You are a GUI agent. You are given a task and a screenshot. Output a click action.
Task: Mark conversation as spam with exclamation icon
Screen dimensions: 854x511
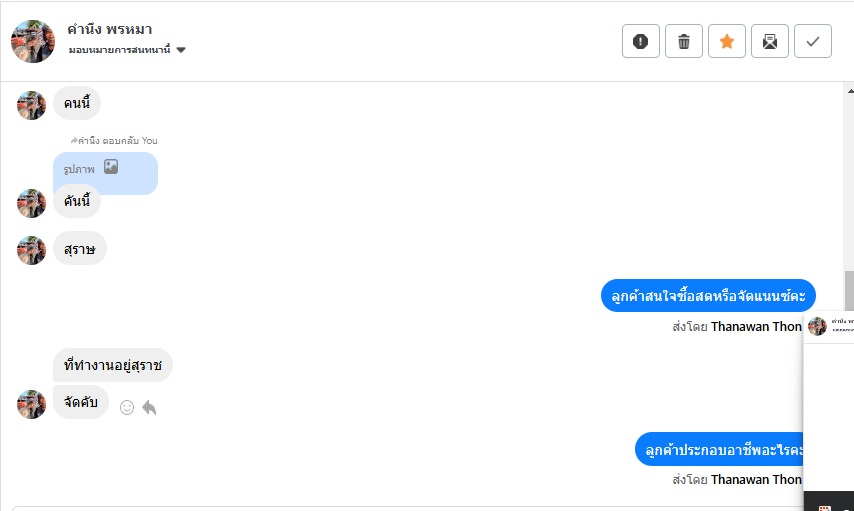[641, 41]
